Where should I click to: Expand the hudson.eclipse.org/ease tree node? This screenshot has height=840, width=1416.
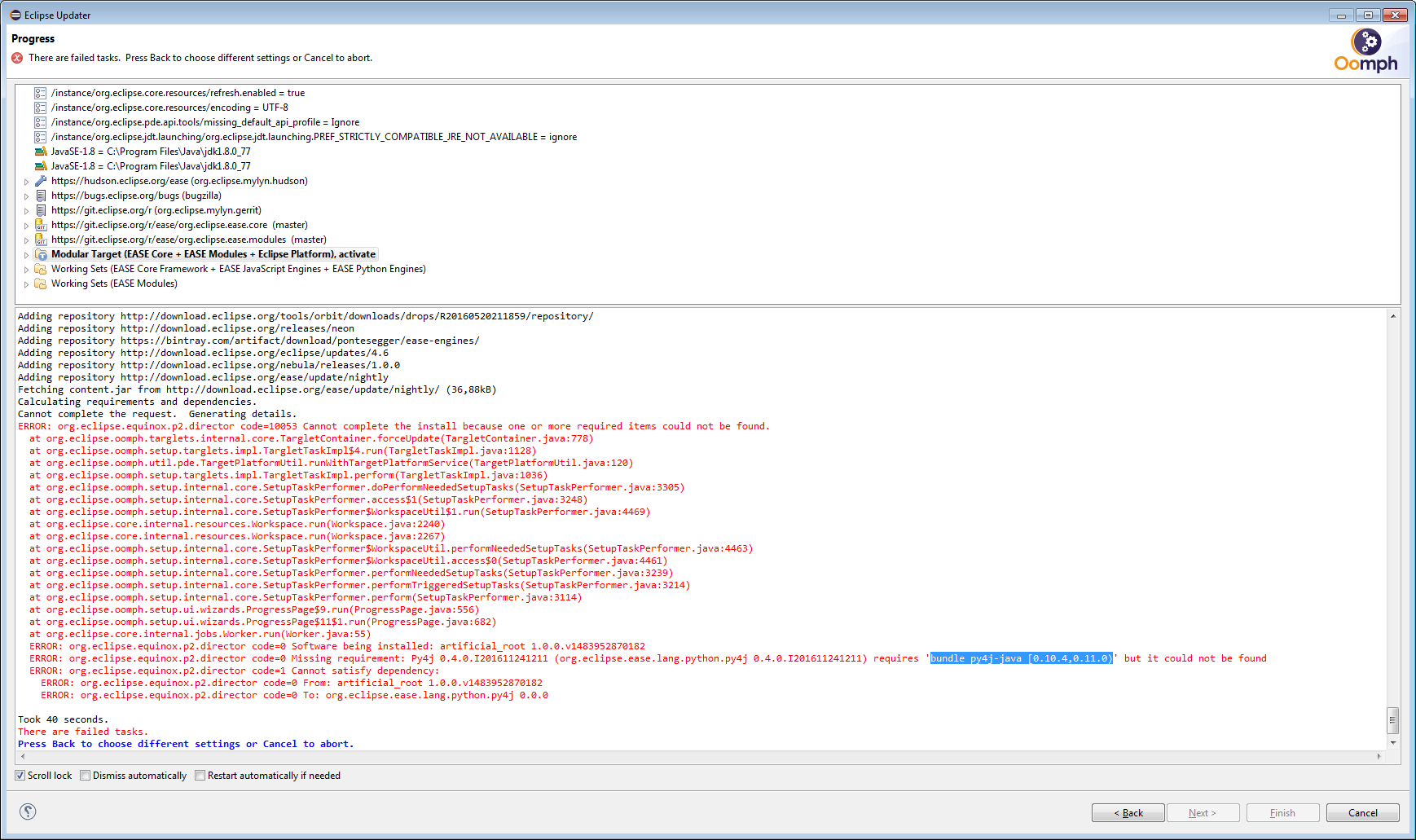26,182
